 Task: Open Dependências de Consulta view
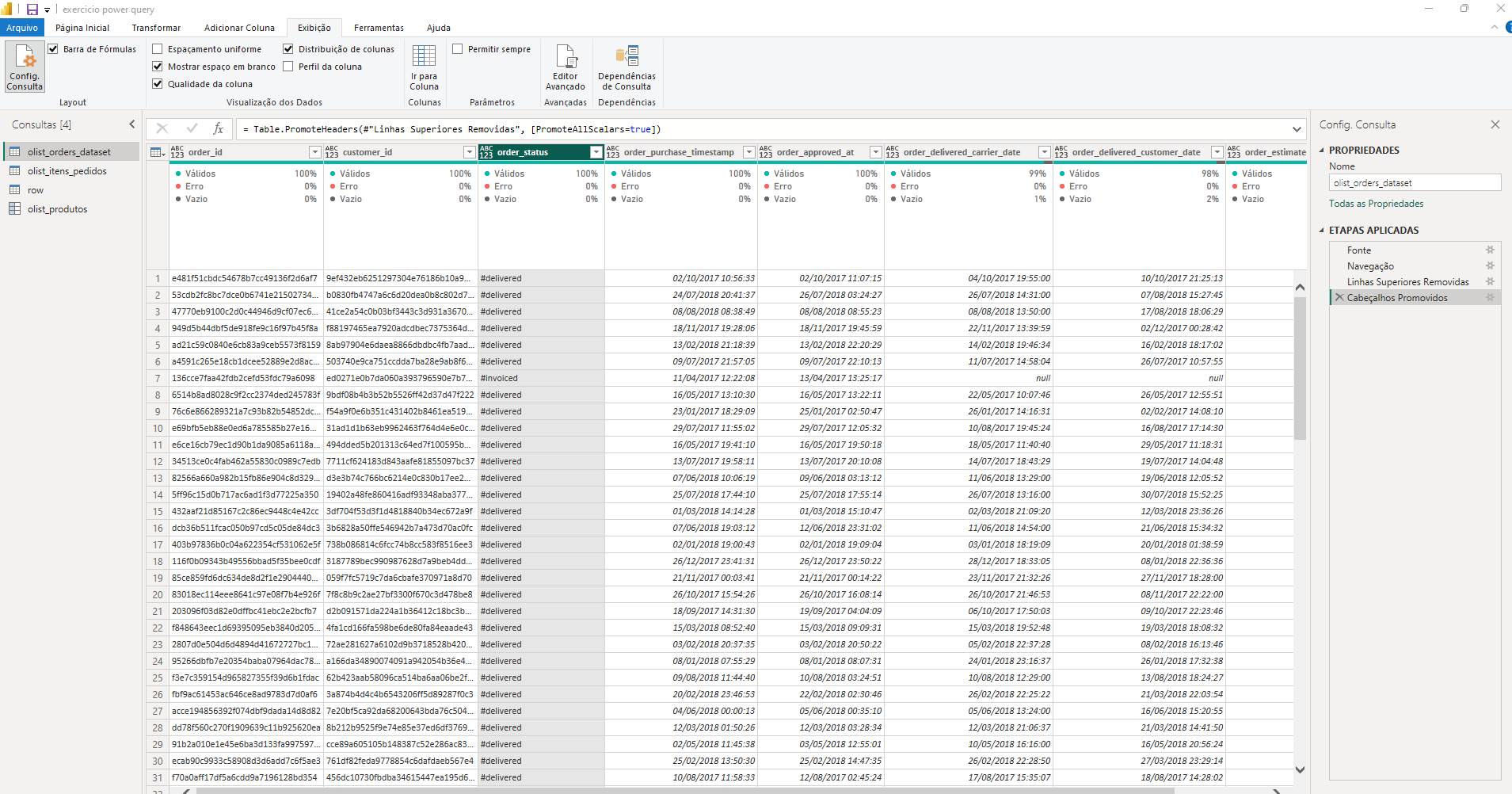(x=627, y=67)
